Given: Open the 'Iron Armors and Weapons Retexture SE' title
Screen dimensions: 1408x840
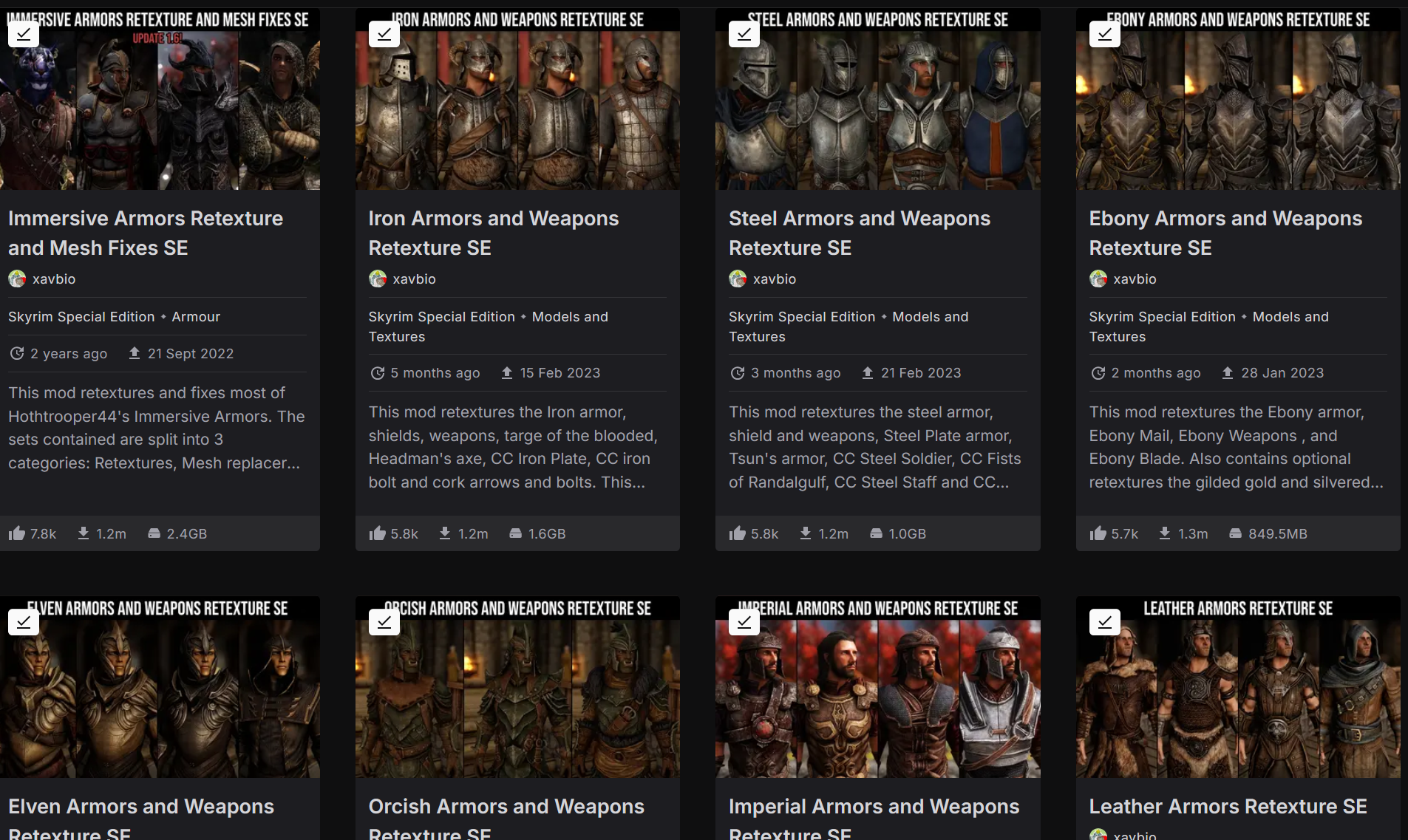Looking at the screenshot, I should coord(494,233).
